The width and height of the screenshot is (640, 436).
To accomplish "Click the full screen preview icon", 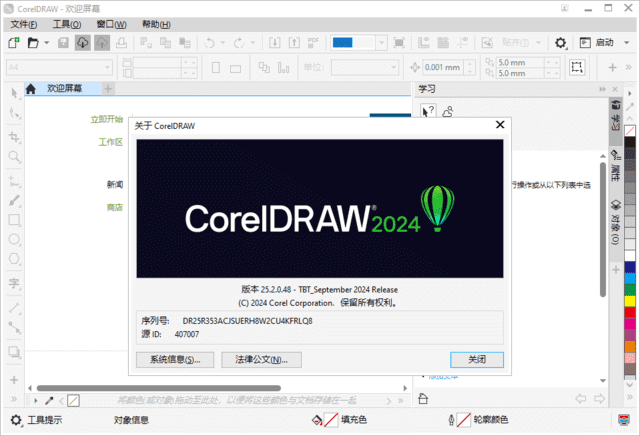I will click(399, 42).
